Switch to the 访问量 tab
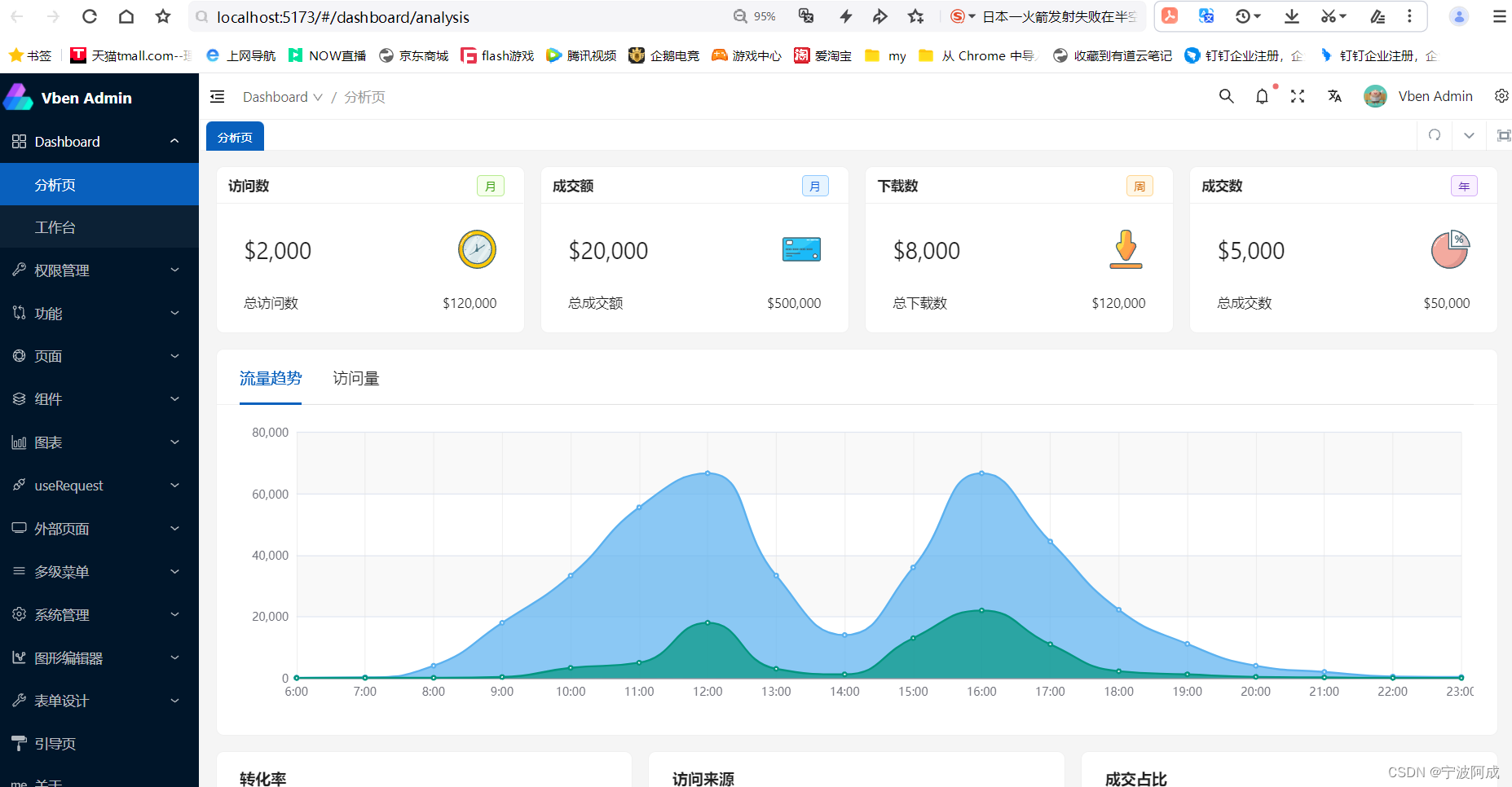Screen dimensions: 1512x787 [x=355, y=378]
